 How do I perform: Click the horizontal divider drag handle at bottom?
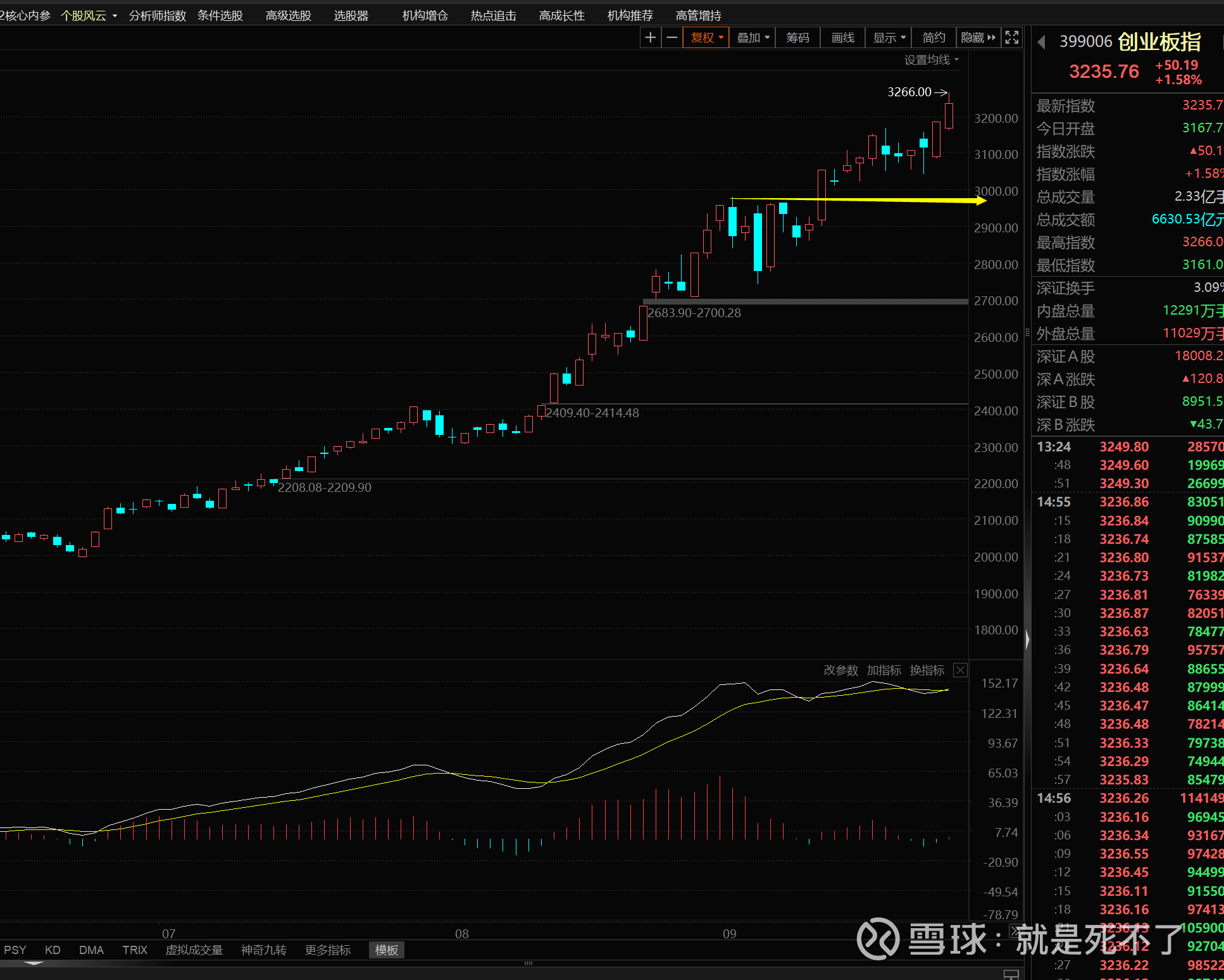[x=528, y=964]
